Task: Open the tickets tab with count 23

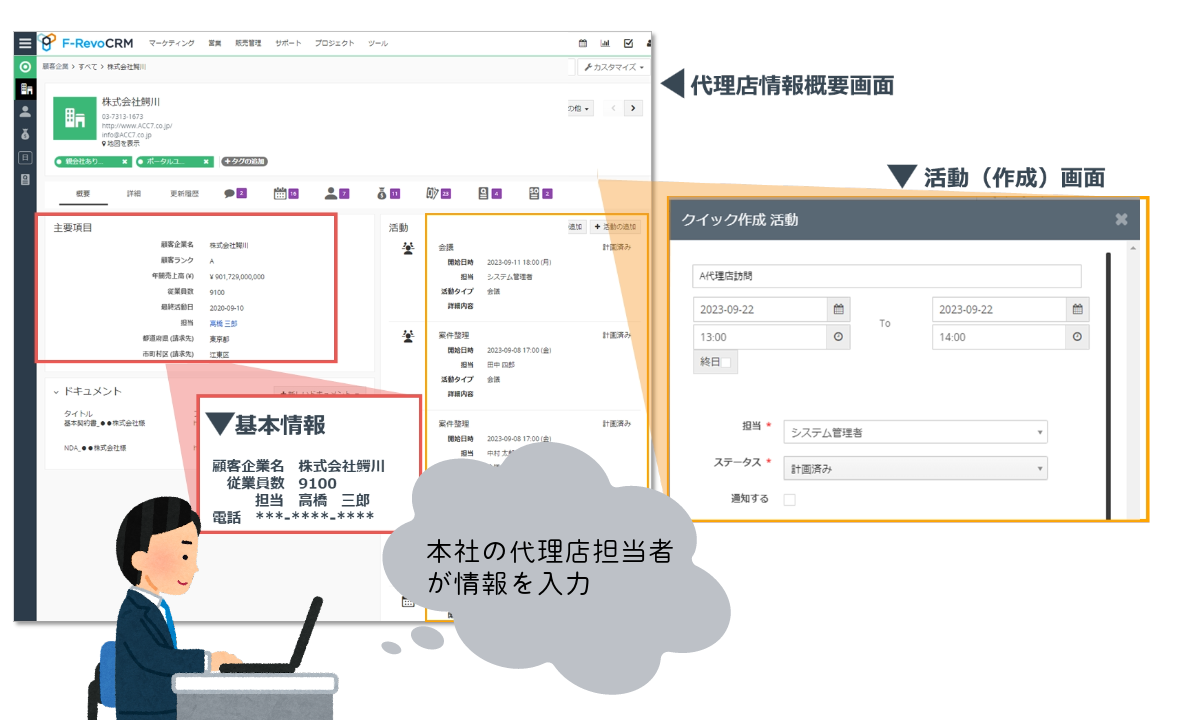Action: click(439, 193)
